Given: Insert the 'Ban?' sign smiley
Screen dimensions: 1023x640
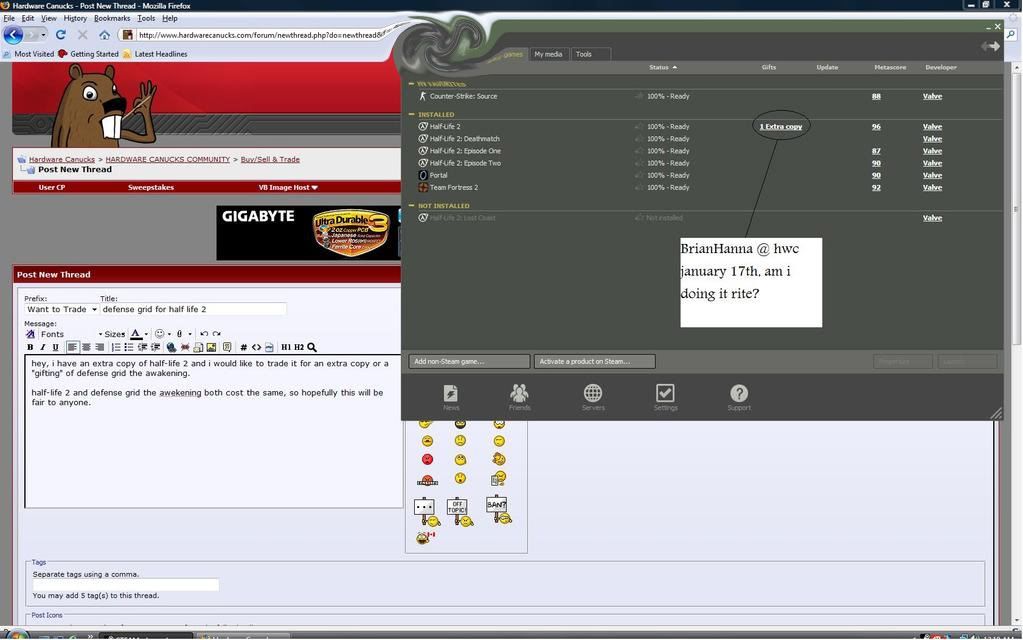Looking at the screenshot, I should click(x=498, y=510).
